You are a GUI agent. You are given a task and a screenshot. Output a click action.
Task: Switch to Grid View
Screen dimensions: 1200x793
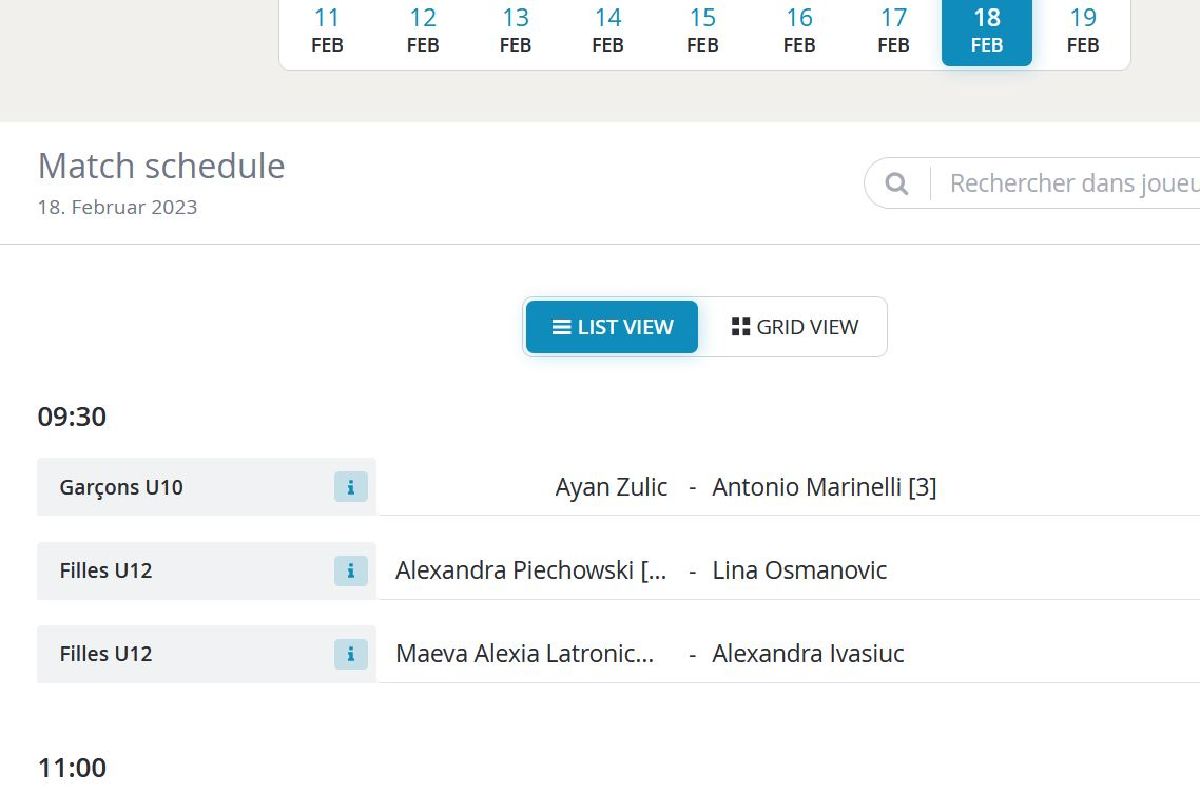pos(795,327)
